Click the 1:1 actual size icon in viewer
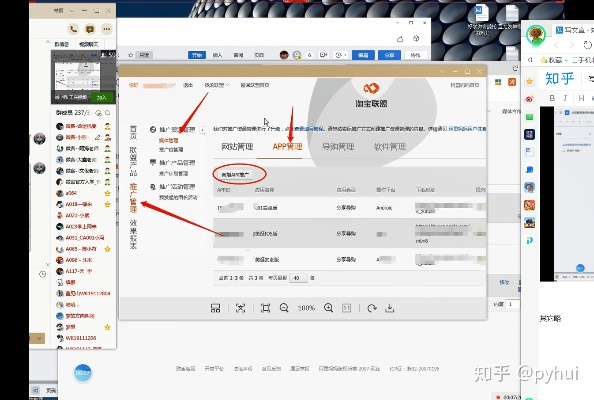Viewport: 594px width, 400px height. pyautogui.click(x=347, y=308)
